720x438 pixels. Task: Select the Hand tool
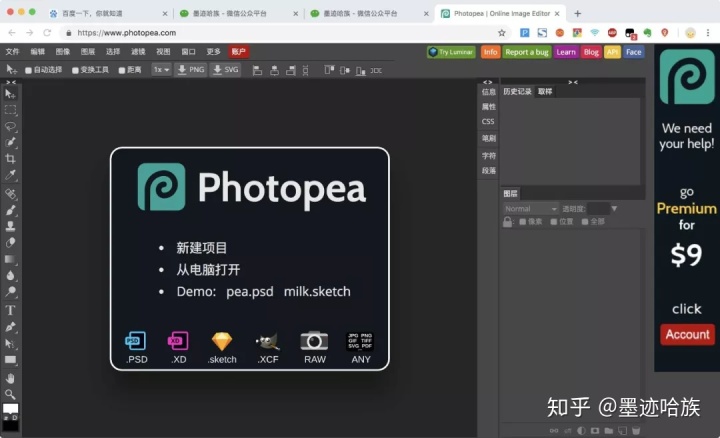[x=10, y=378]
